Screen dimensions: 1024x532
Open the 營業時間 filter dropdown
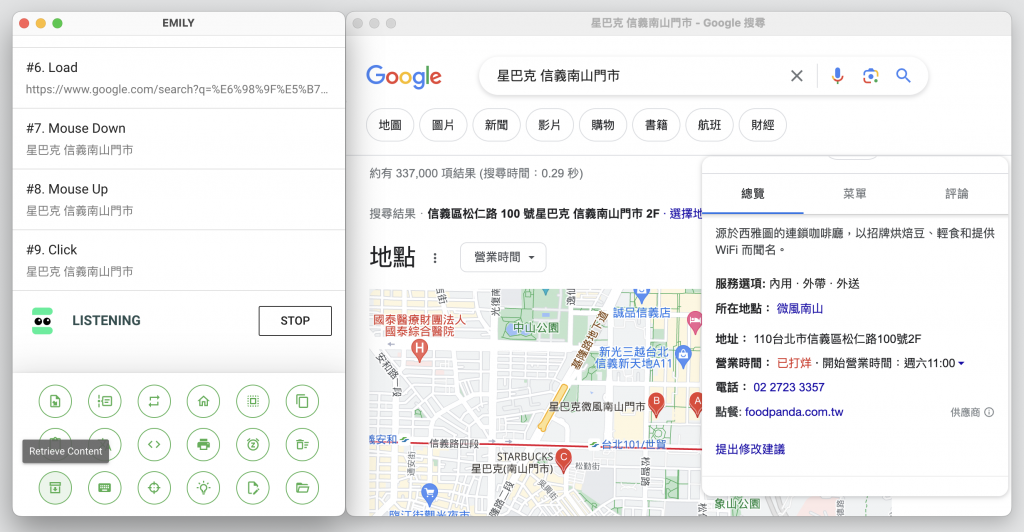click(x=503, y=257)
